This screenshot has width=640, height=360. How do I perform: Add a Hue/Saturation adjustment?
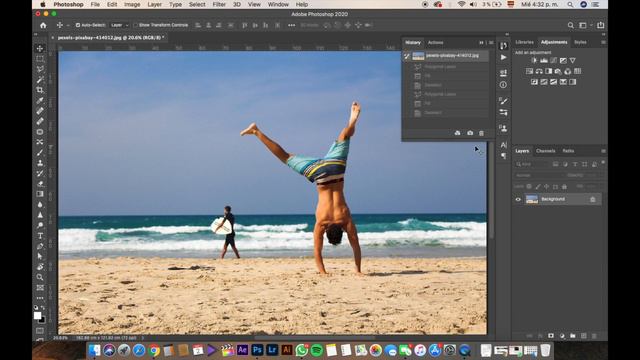(529, 71)
